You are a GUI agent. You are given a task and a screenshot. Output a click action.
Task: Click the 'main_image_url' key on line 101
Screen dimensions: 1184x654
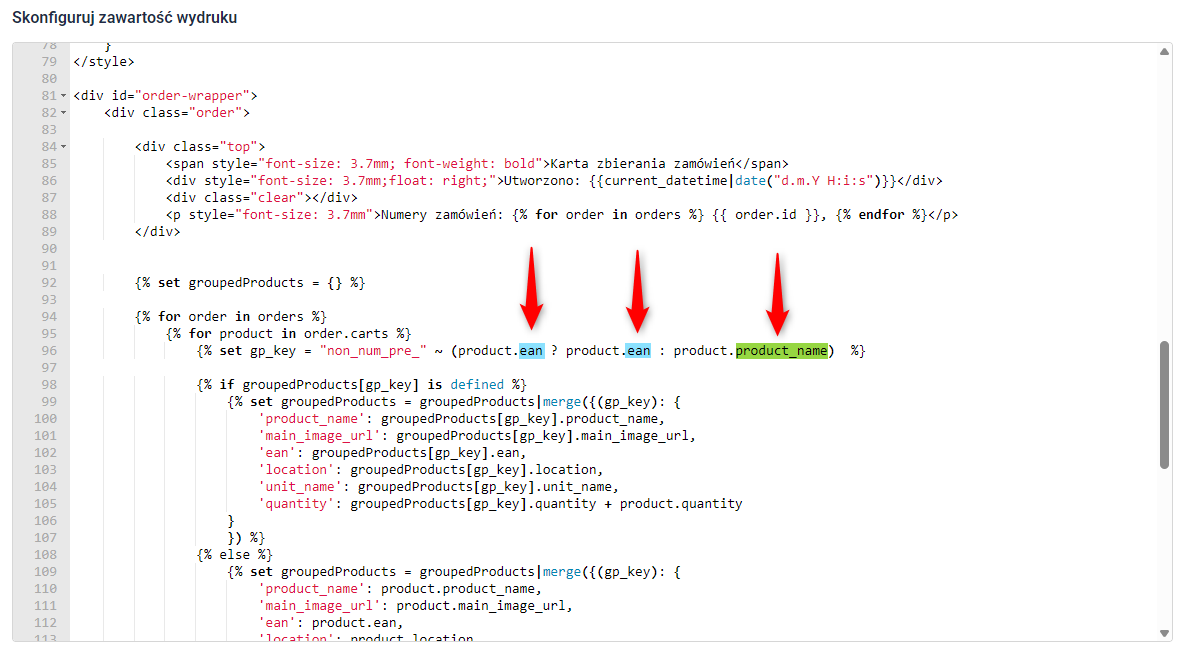pyautogui.click(x=319, y=436)
